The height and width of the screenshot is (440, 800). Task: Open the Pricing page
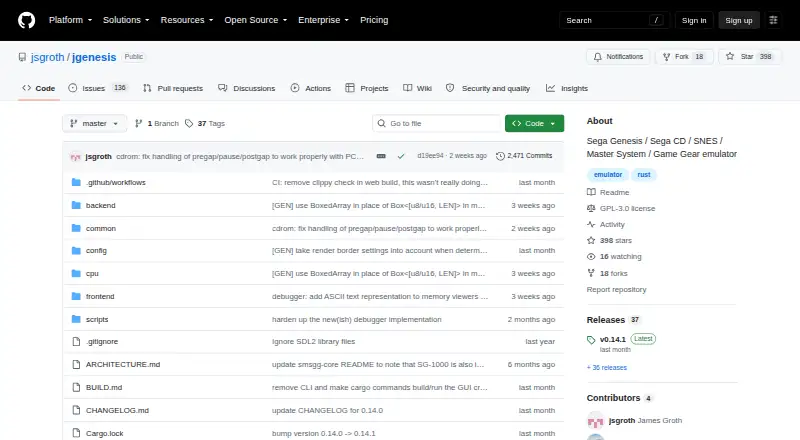point(374,20)
